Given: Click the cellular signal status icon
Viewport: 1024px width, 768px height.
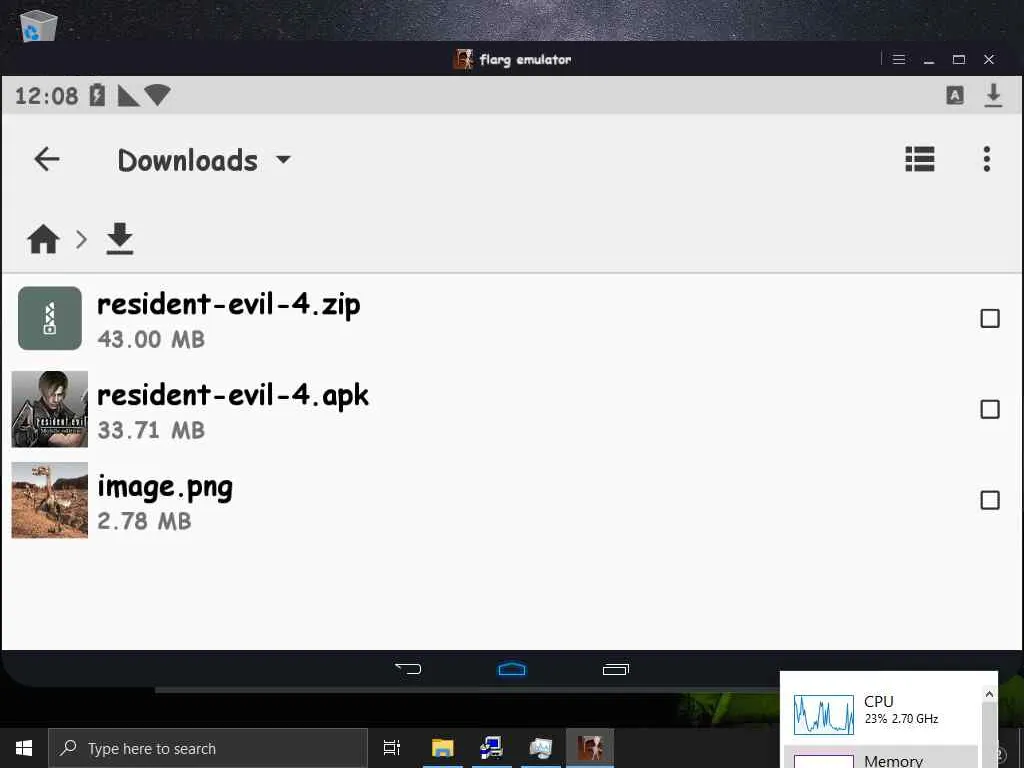Looking at the screenshot, I should 127,96.
